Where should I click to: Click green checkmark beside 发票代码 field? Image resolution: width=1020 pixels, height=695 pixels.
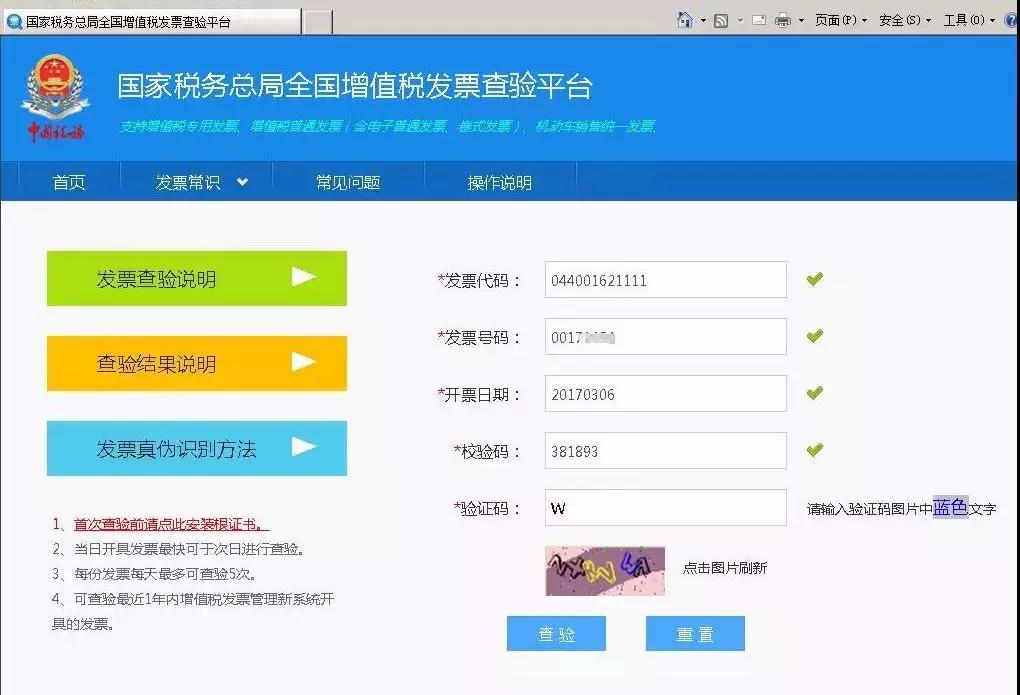813,280
